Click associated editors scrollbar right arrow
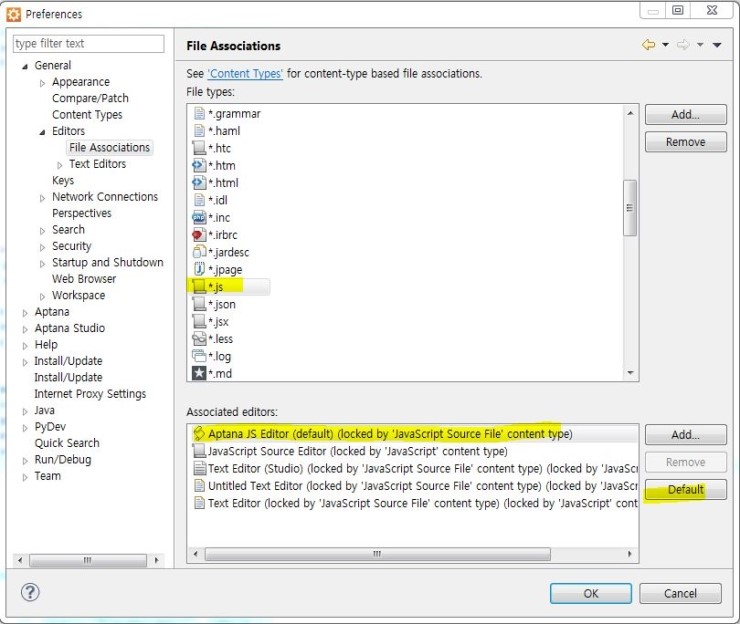The height and width of the screenshot is (624, 740). tap(630, 554)
